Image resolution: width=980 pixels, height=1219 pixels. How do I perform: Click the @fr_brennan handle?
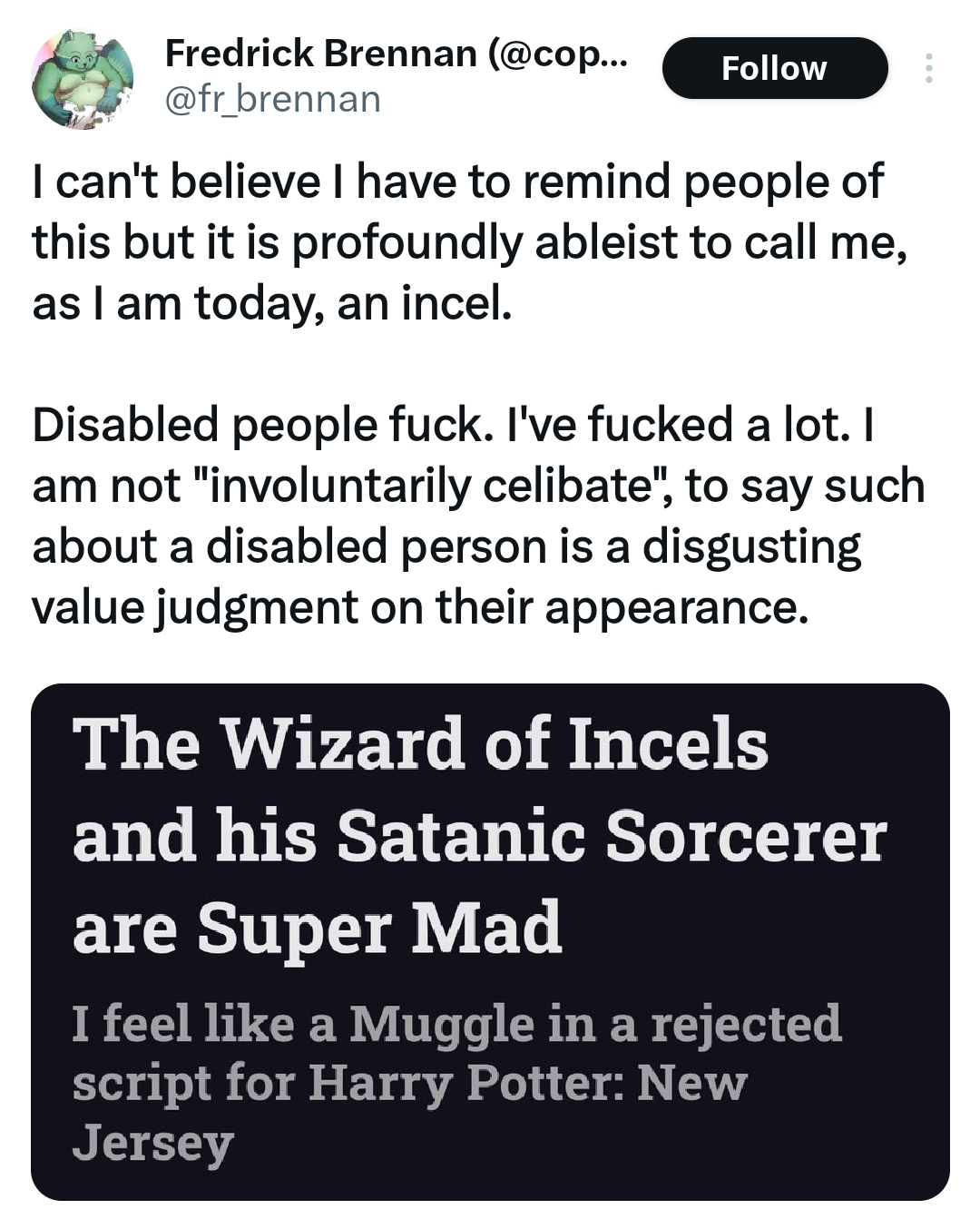(x=272, y=99)
